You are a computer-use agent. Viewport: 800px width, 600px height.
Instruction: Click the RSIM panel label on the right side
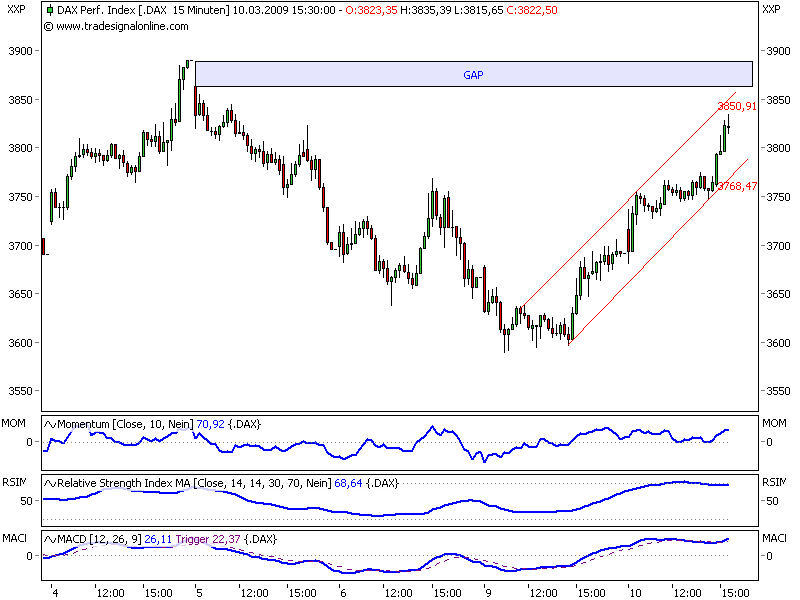click(773, 482)
